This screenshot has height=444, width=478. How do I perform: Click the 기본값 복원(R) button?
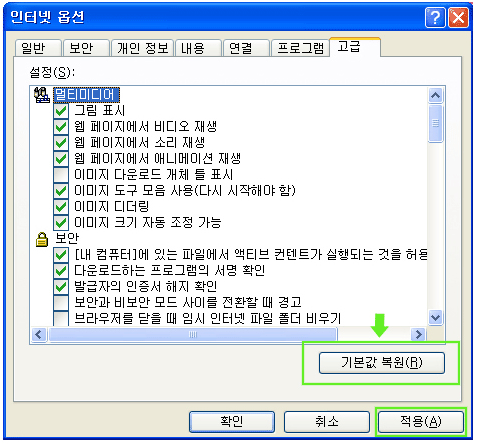coord(382,363)
